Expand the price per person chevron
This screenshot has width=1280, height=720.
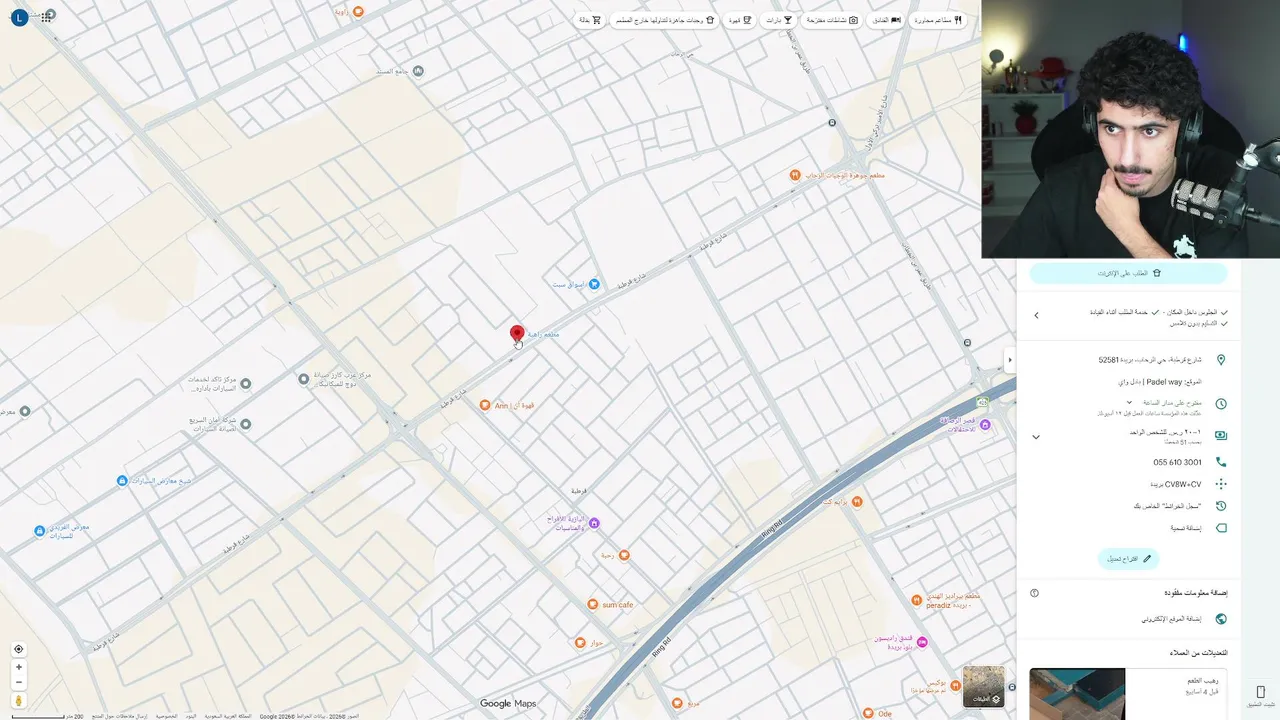[1036, 437]
